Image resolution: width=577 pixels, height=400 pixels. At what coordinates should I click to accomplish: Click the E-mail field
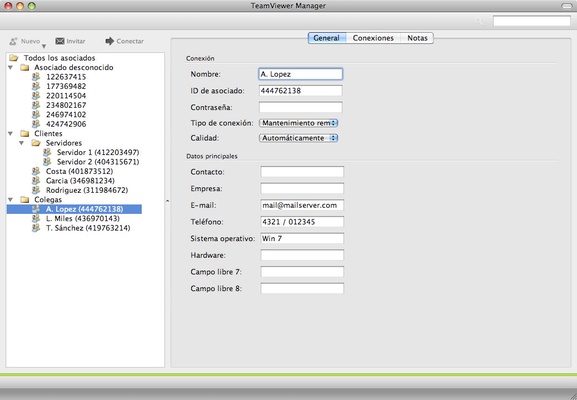302,205
